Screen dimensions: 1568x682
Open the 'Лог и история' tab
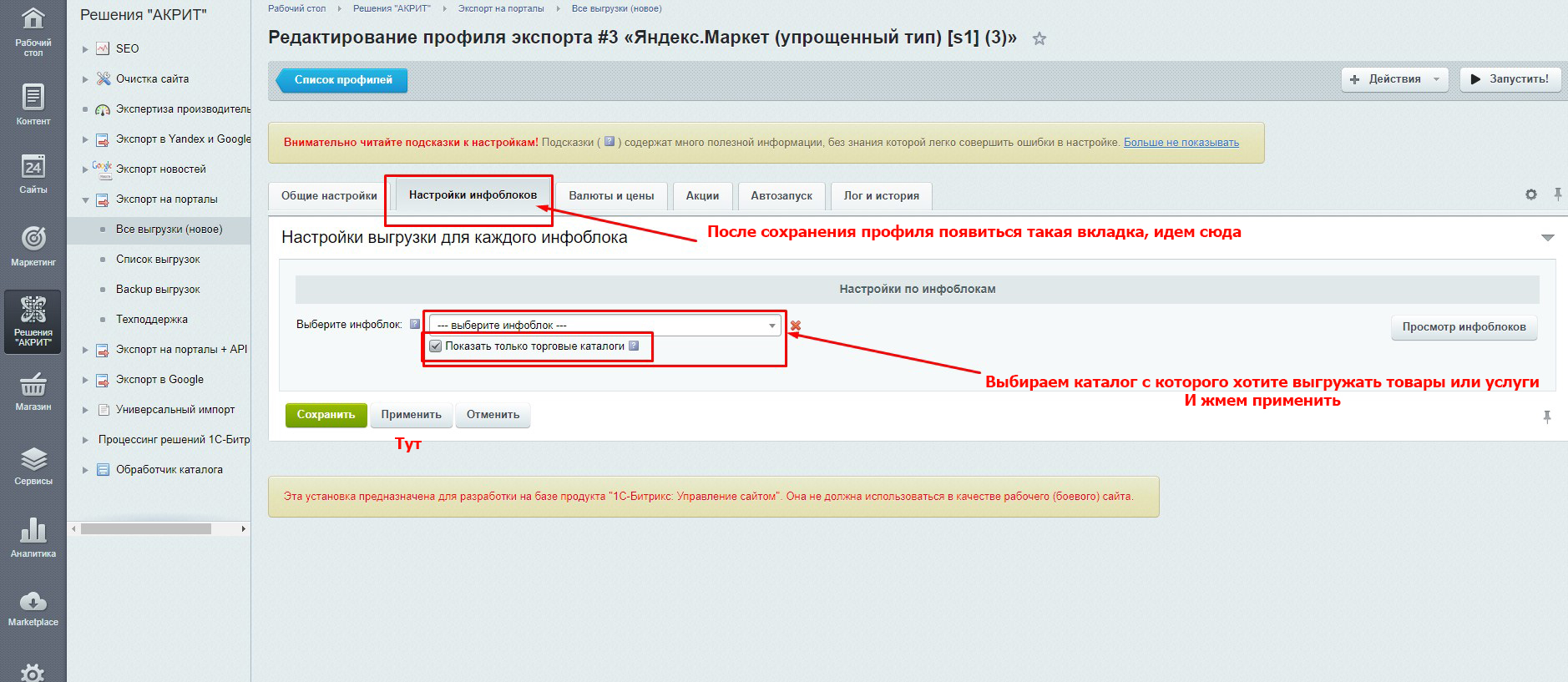tap(881, 196)
